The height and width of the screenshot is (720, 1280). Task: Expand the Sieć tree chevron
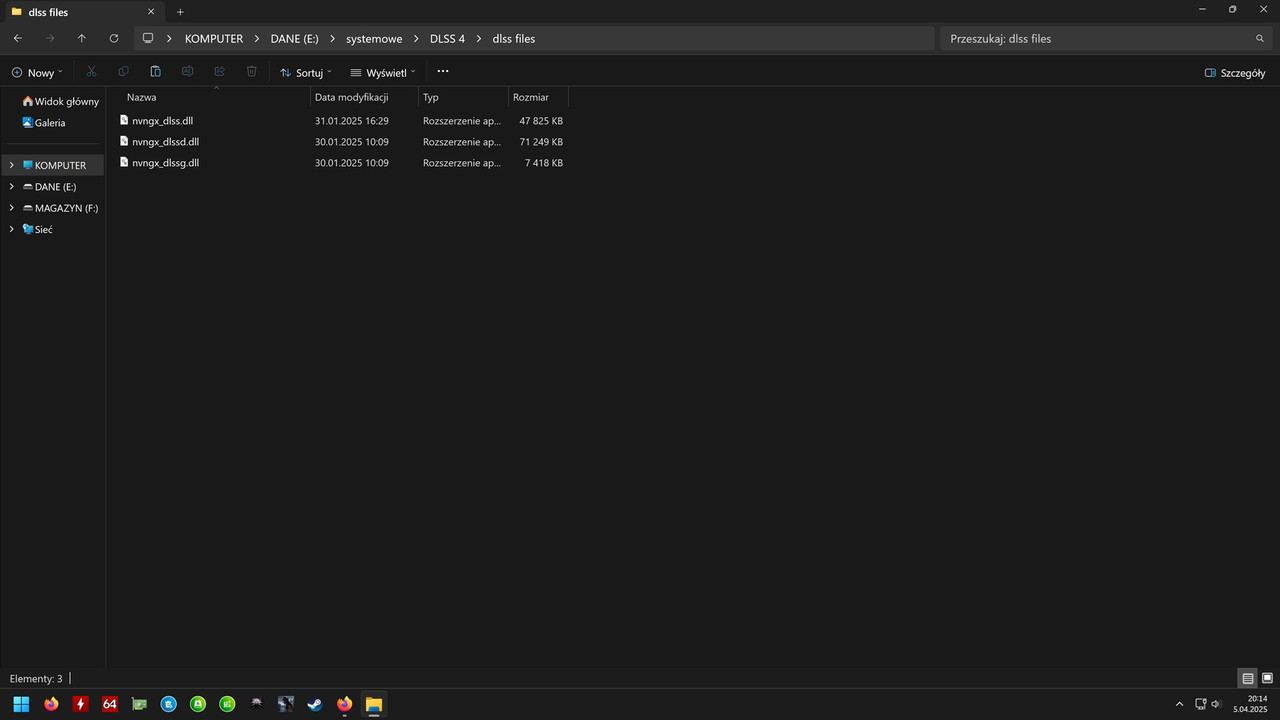coord(12,229)
